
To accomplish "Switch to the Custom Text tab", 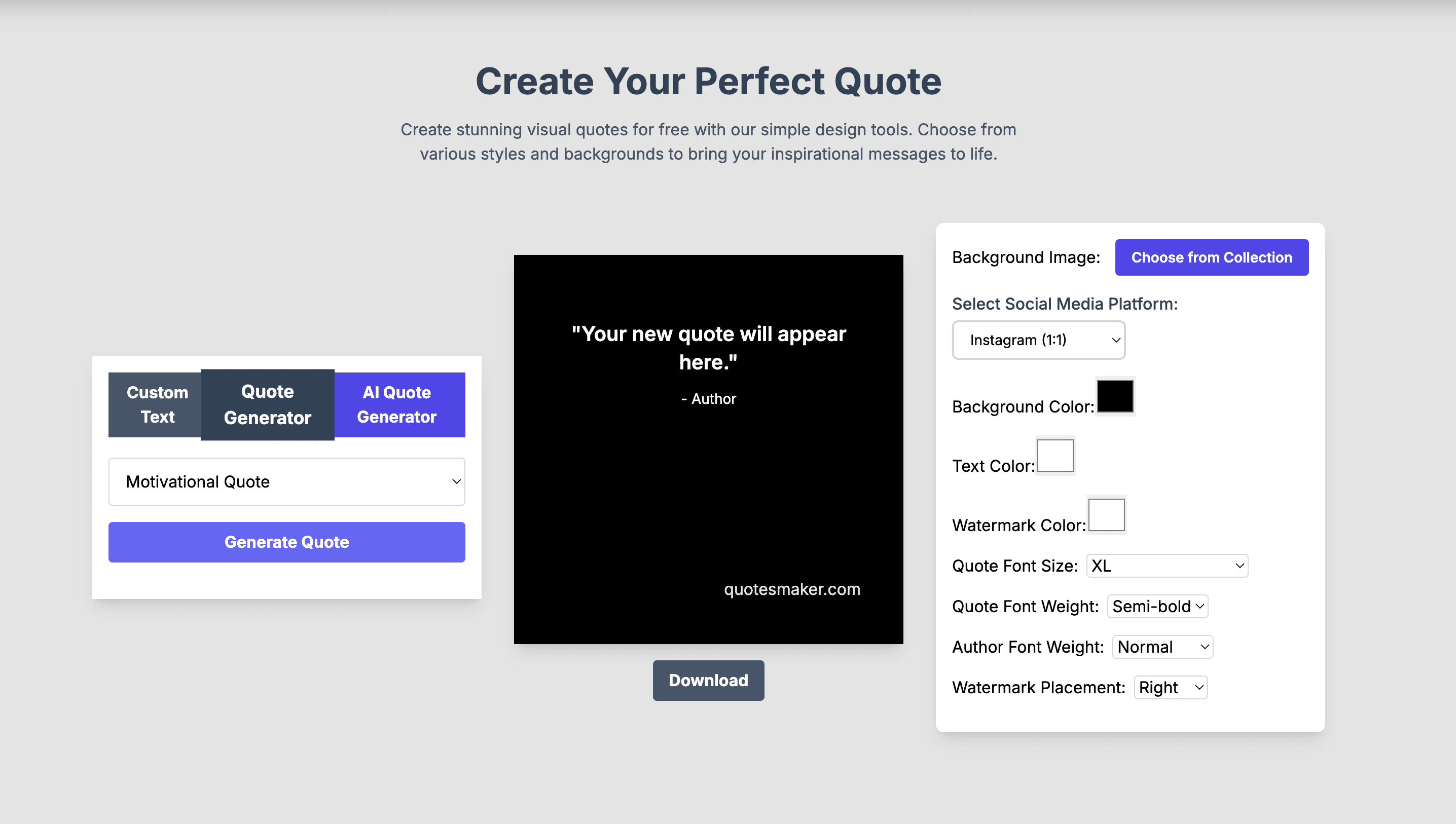I will coord(156,404).
